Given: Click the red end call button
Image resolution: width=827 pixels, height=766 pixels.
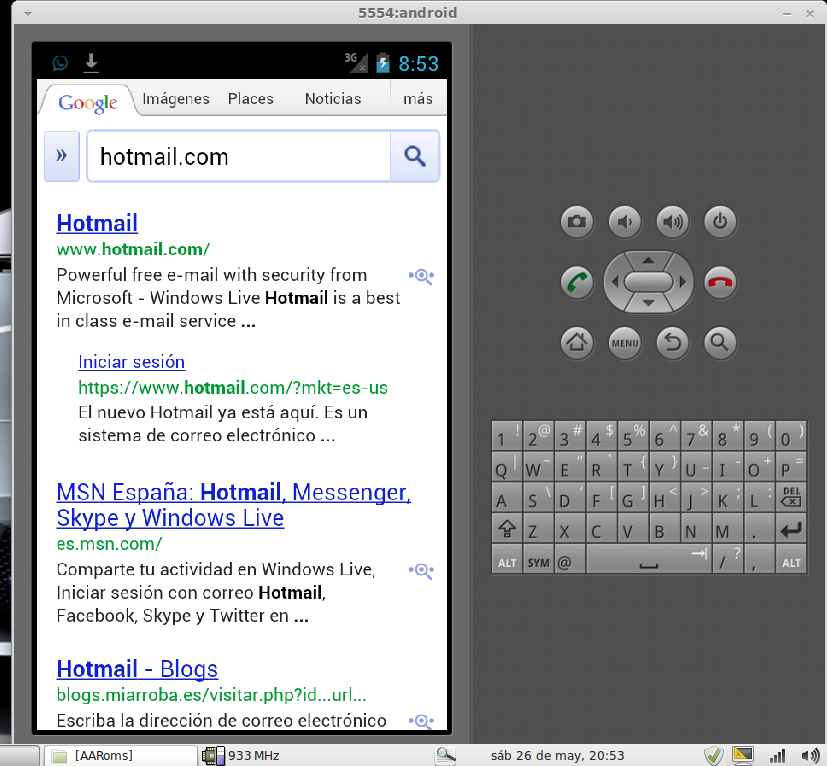Looking at the screenshot, I should [x=720, y=282].
